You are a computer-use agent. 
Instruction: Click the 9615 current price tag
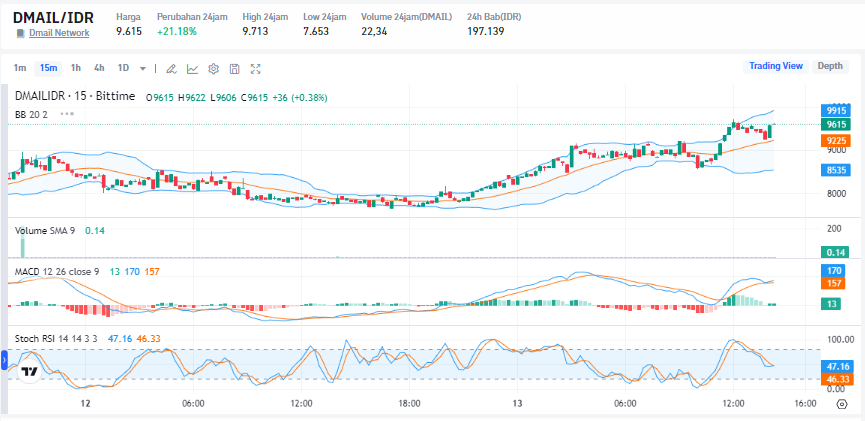[x=836, y=124]
